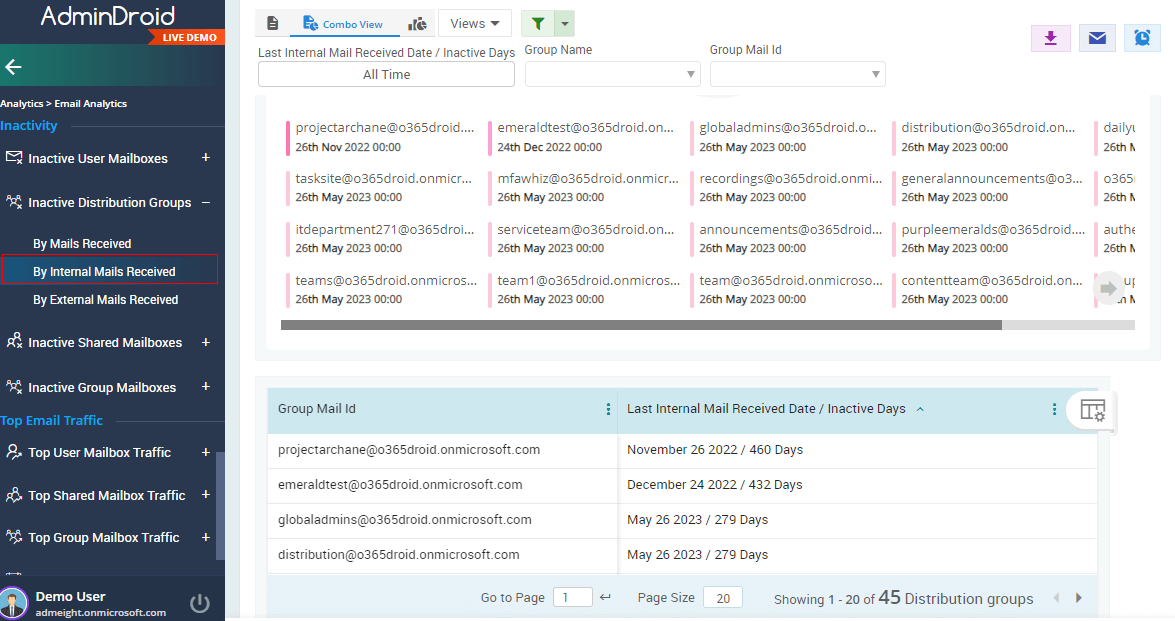Open Last Internal Mail column menu dots

[x=1054, y=409]
